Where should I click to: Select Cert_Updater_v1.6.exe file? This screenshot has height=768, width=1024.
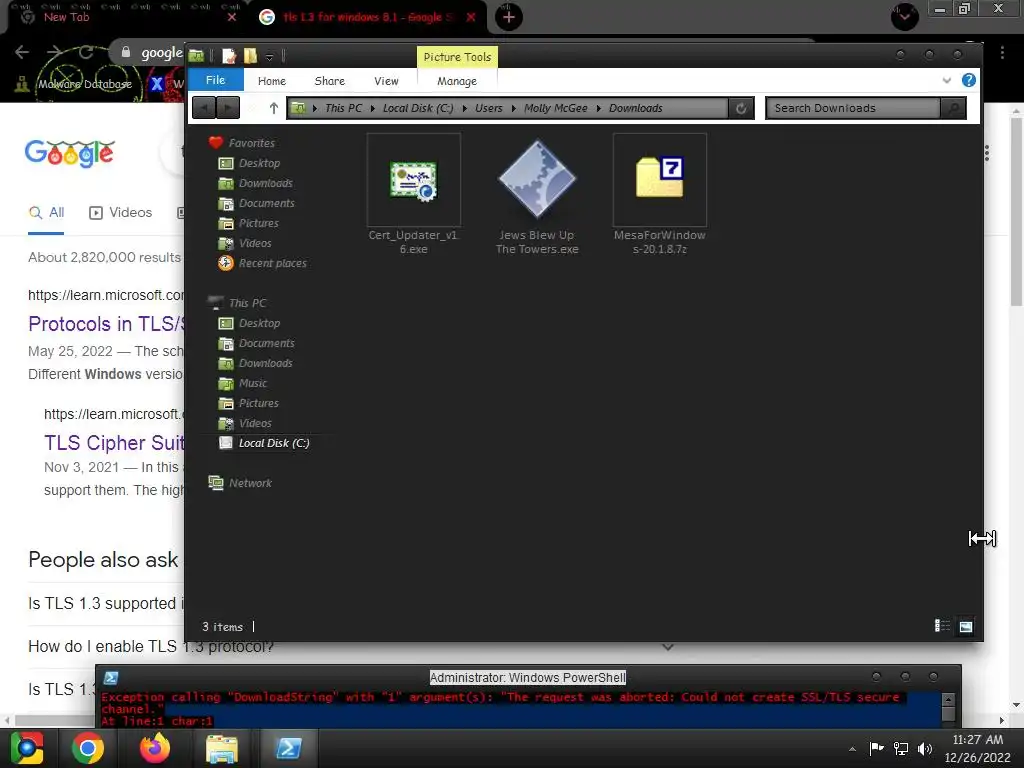coord(413,194)
